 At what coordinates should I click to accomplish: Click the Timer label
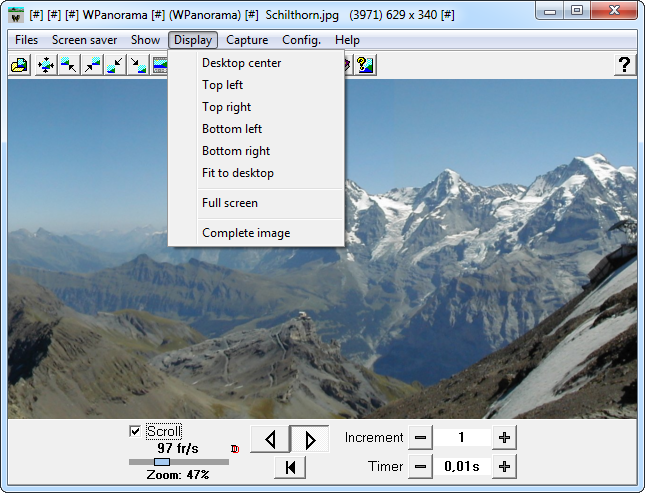(385, 467)
